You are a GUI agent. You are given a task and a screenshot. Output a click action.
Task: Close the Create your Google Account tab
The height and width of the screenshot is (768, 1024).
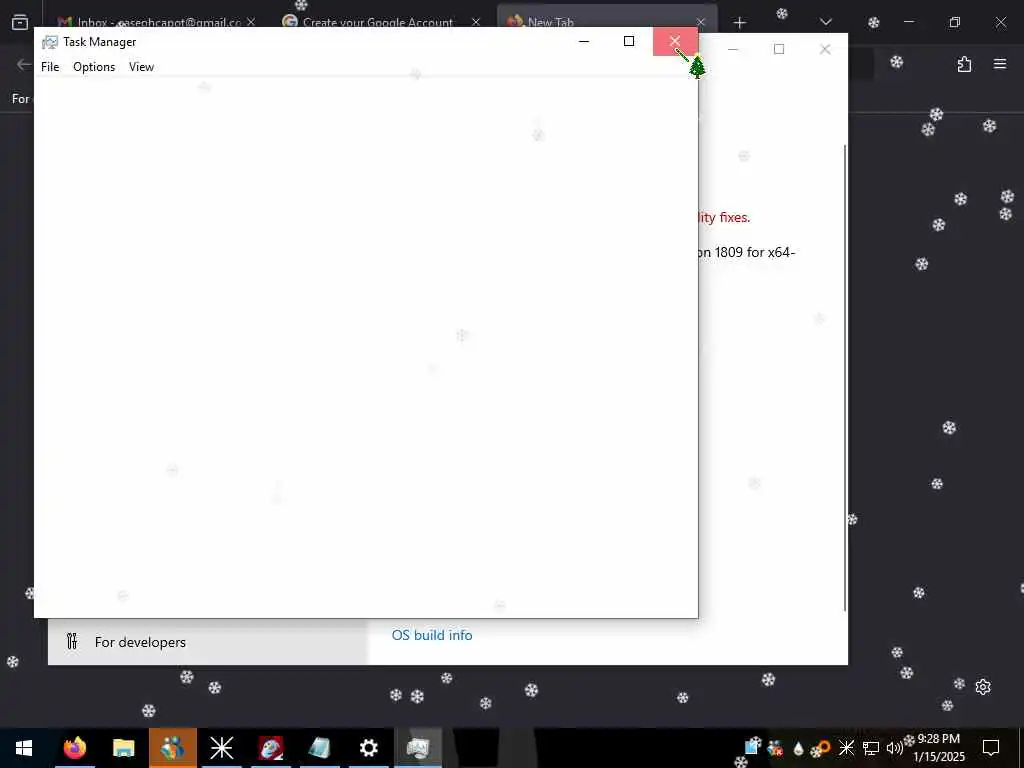click(476, 22)
